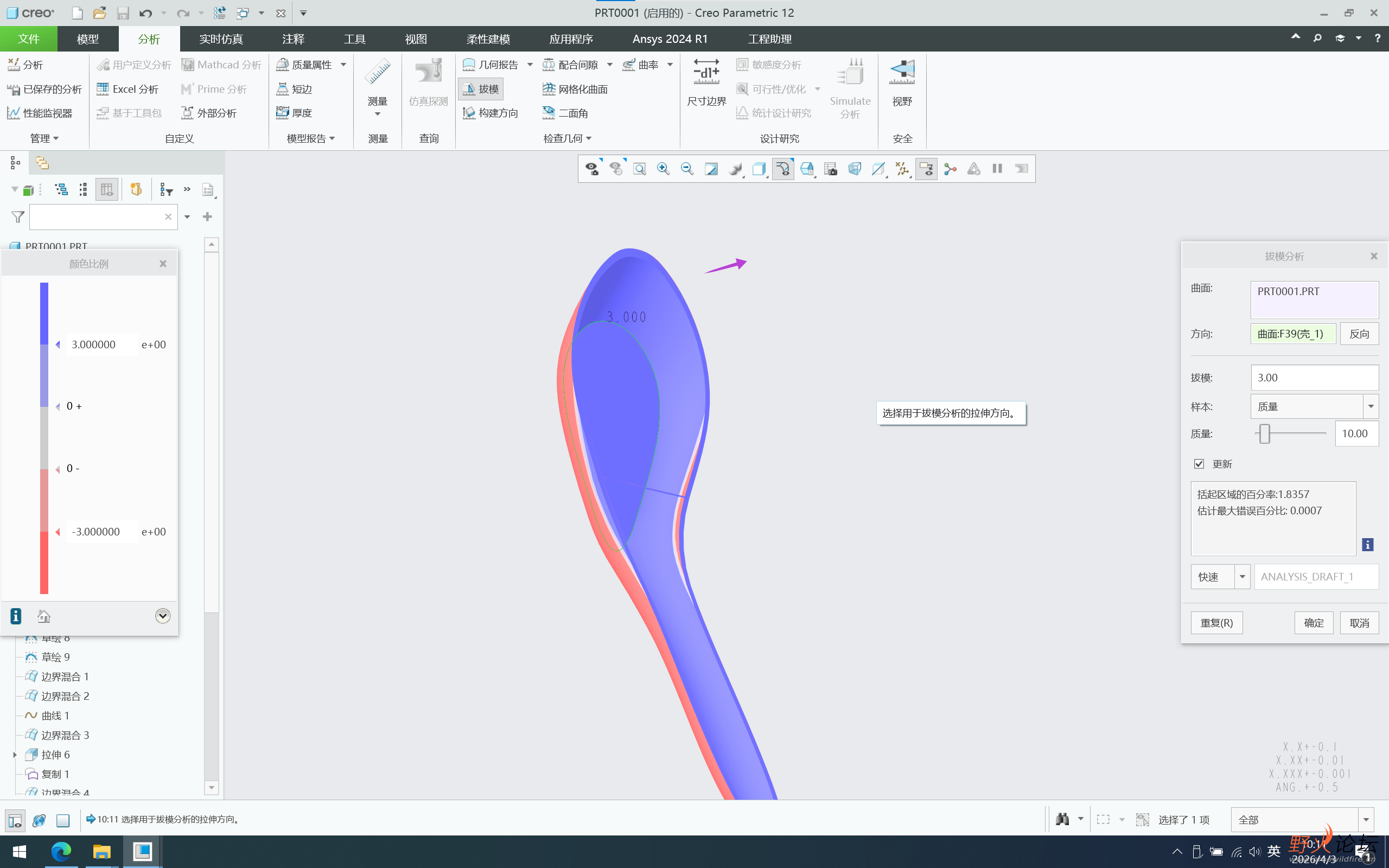Open 已保存的分析 saved analyses
1389x868 pixels.
[x=44, y=89]
